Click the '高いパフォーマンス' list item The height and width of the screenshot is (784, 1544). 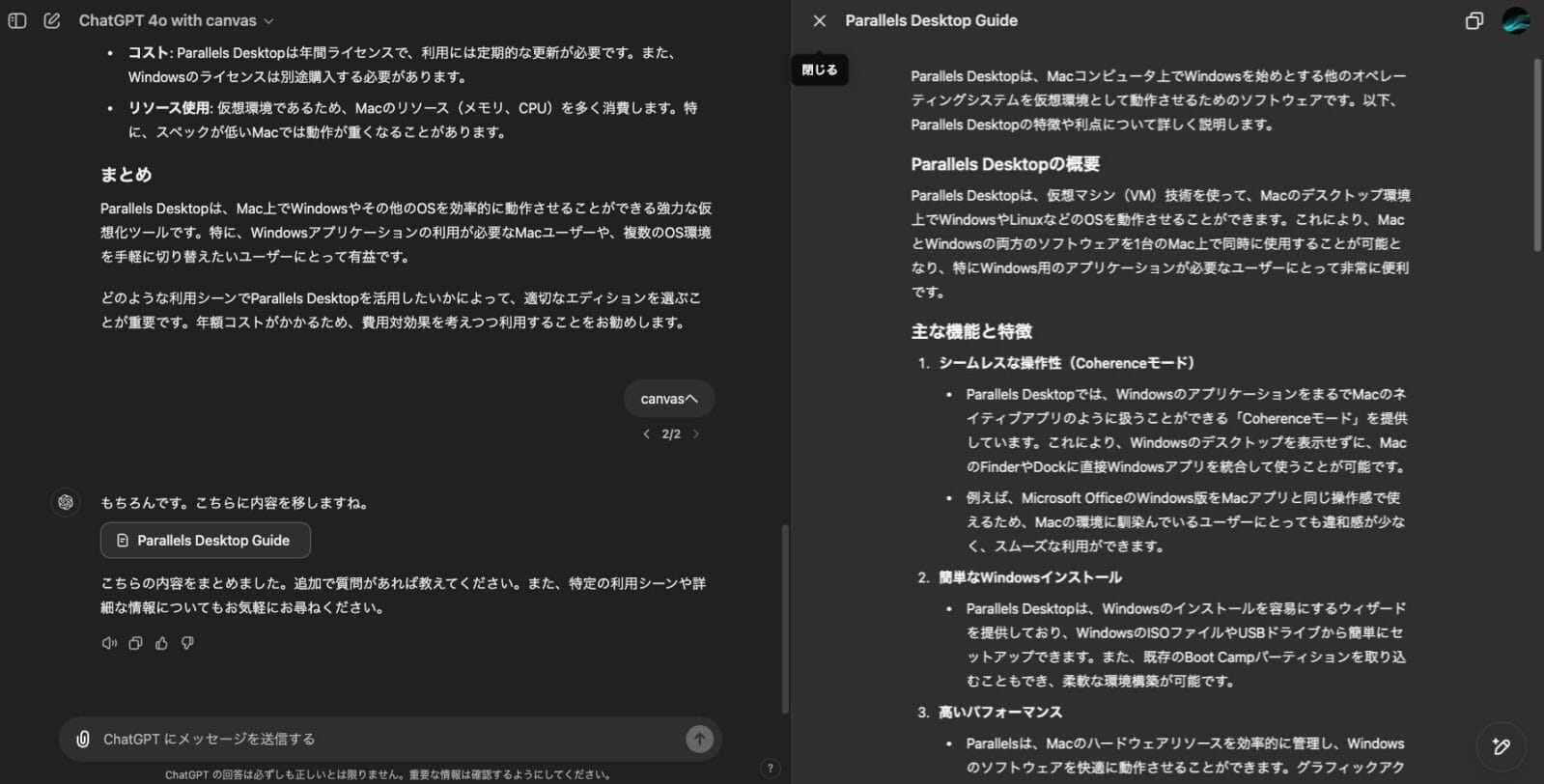999,713
